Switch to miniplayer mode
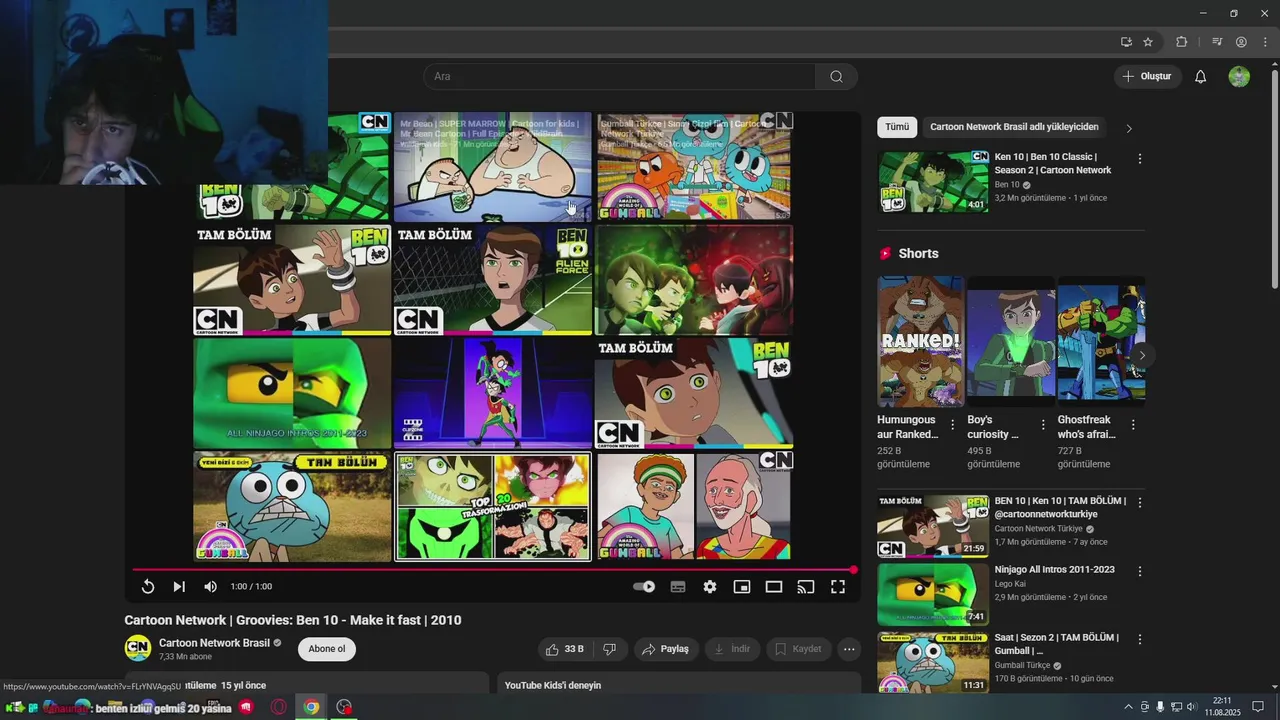 pos(742,587)
